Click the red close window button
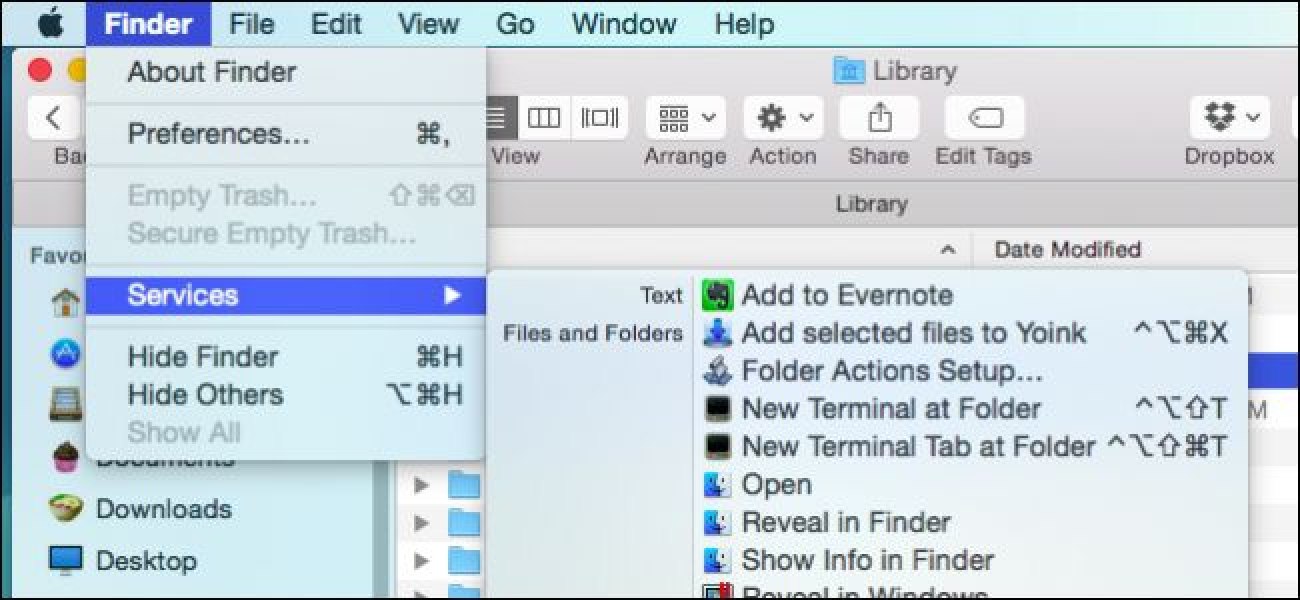Image resolution: width=1300 pixels, height=600 pixels. pos(40,71)
